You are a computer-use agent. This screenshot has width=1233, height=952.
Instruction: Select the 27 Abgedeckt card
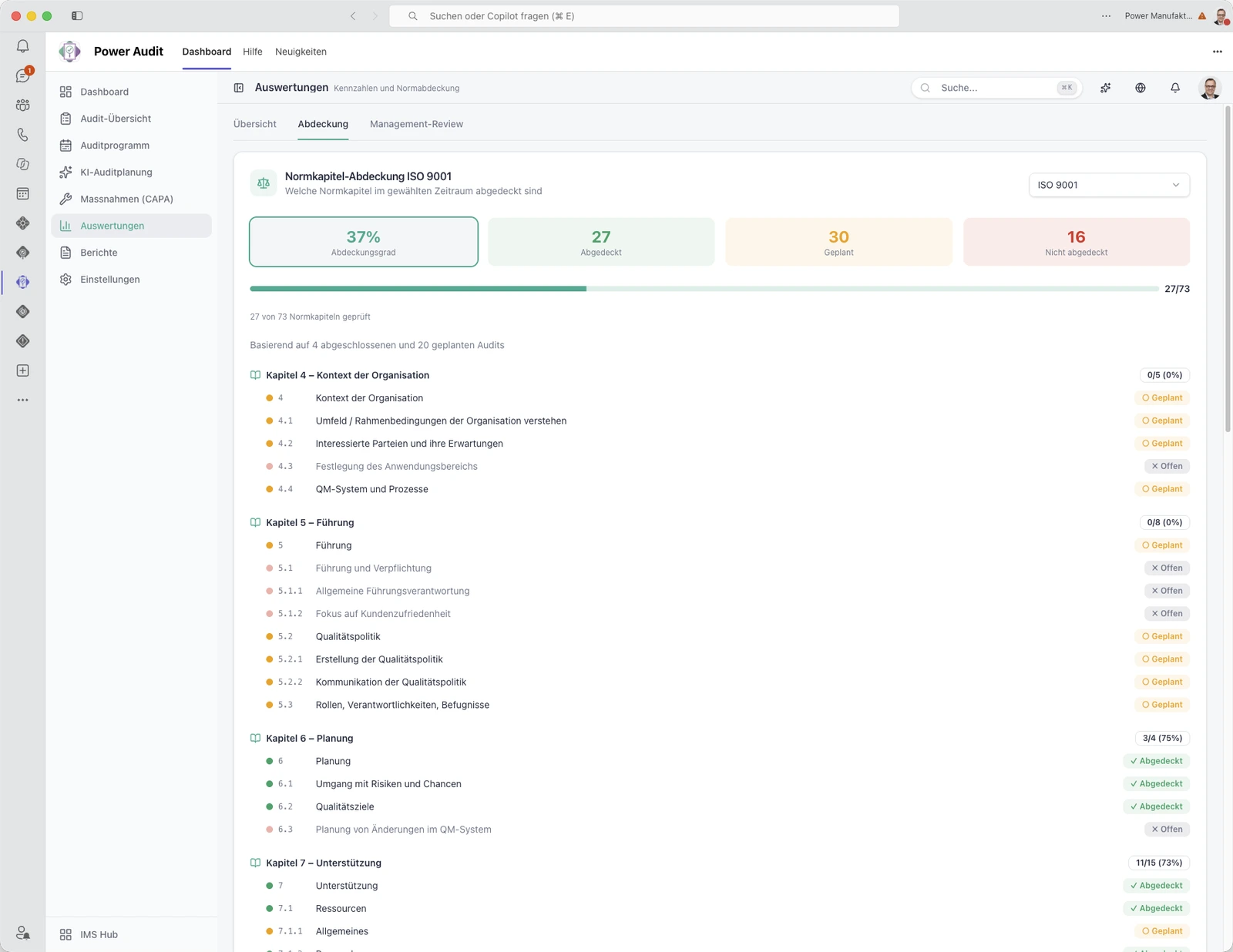click(601, 242)
